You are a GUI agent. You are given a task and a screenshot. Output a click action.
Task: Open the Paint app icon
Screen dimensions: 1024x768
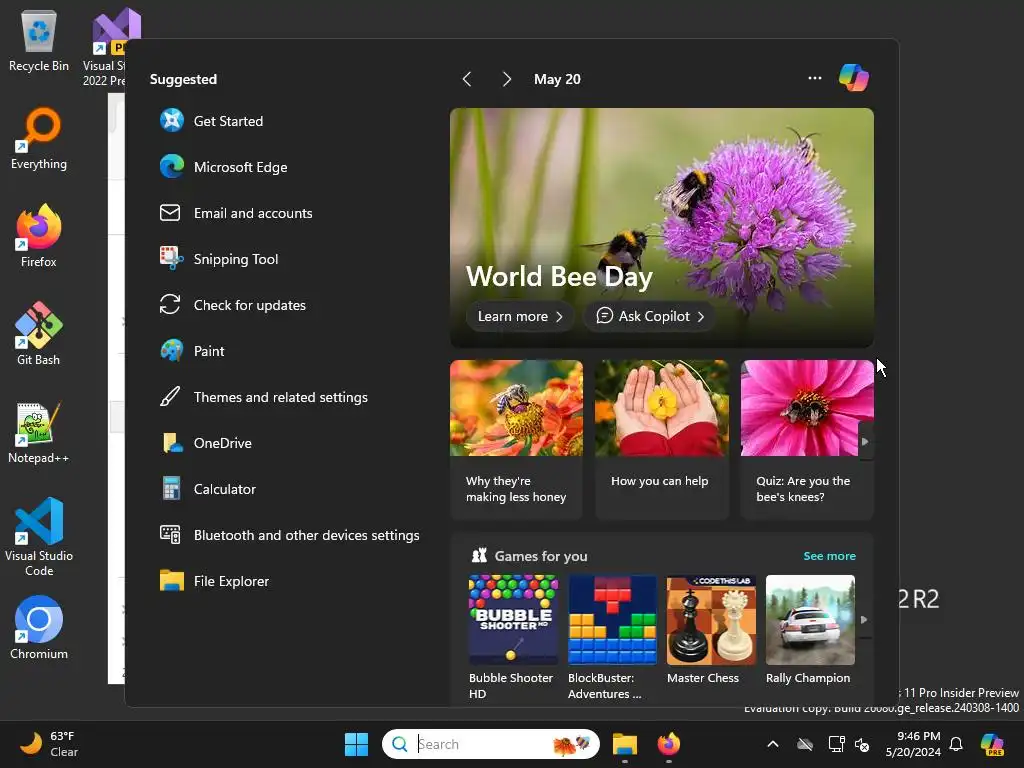pyautogui.click(x=172, y=351)
